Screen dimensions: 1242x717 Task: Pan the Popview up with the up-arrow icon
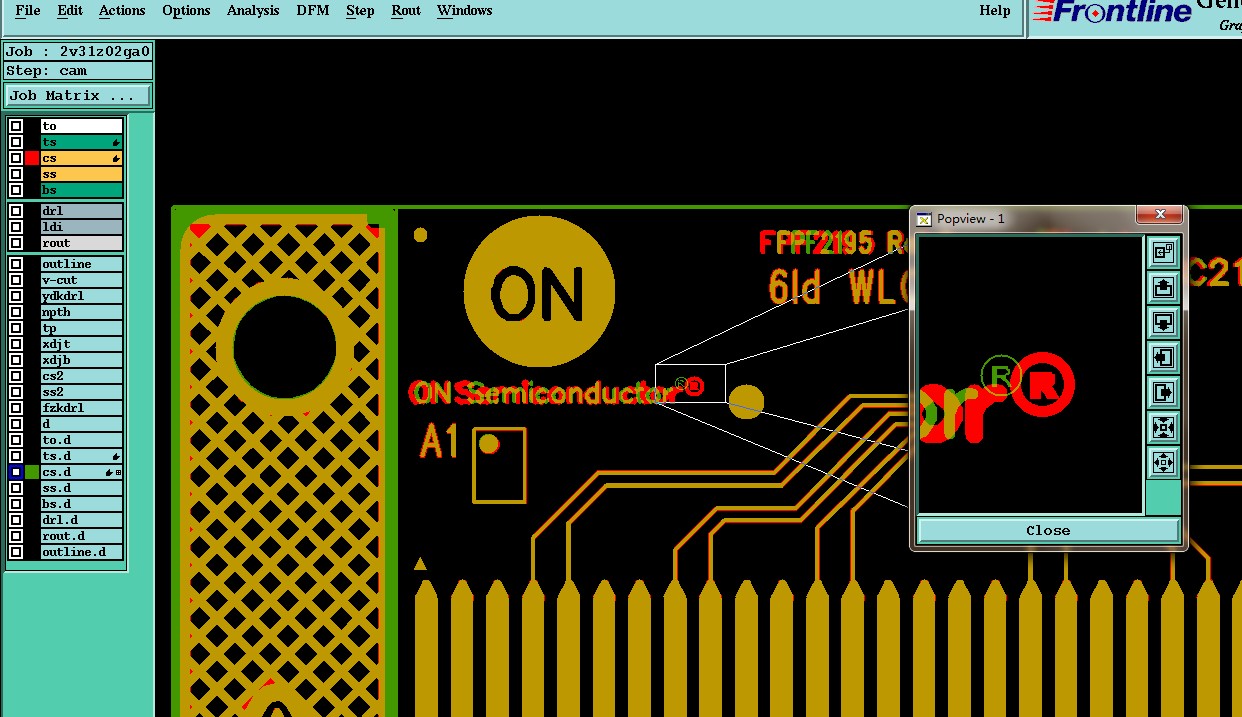[1163, 288]
